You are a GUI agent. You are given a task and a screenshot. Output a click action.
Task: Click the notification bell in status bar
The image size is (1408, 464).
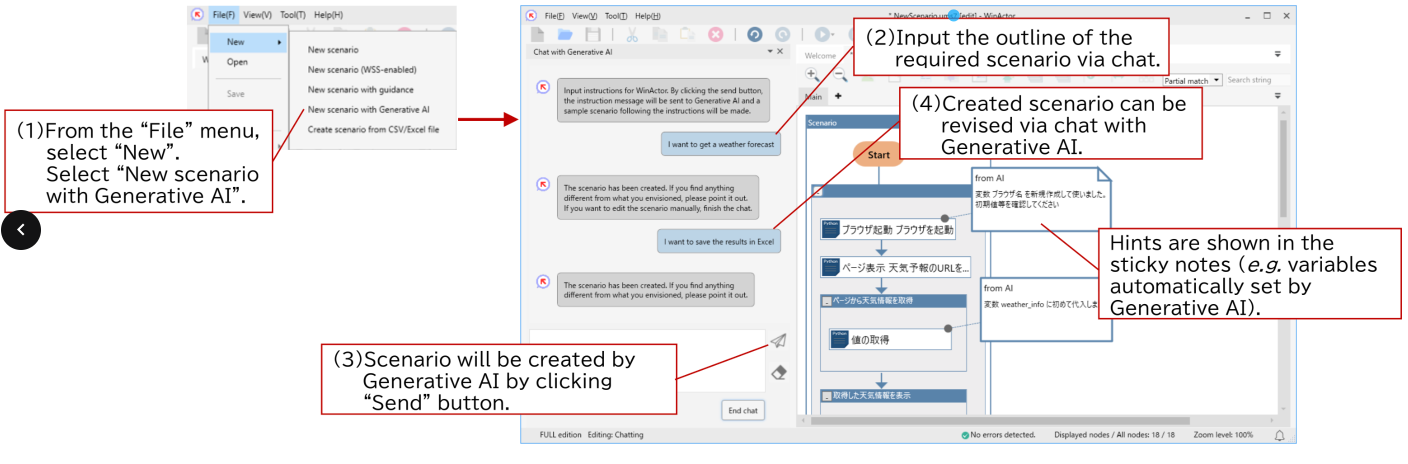pyautogui.click(x=1279, y=435)
